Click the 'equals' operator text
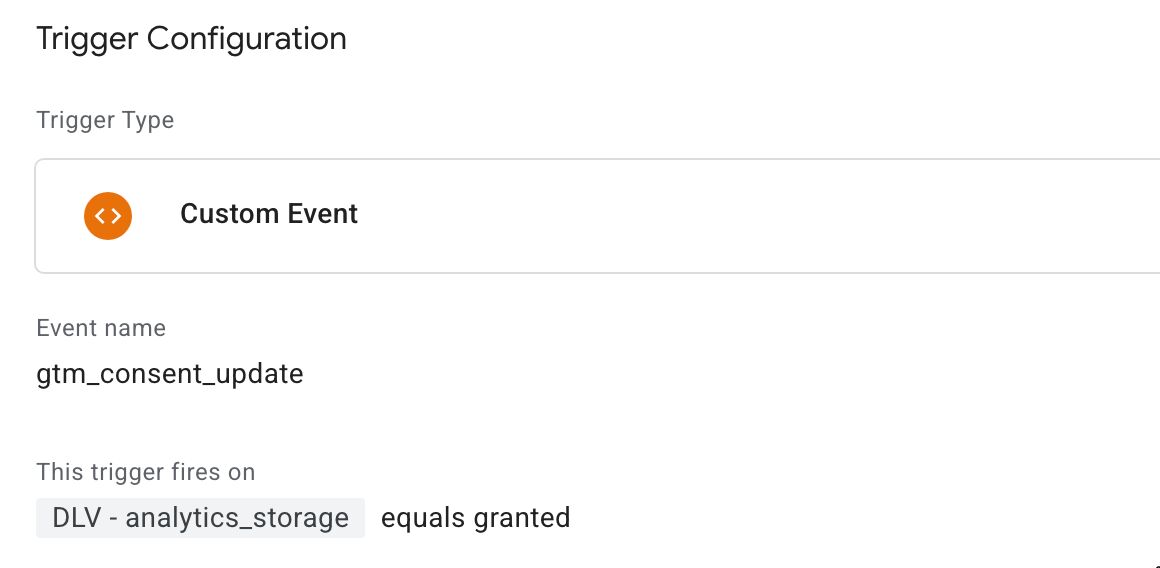Image resolution: width=1160 pixels, height=568 pixels. point(423,518)
